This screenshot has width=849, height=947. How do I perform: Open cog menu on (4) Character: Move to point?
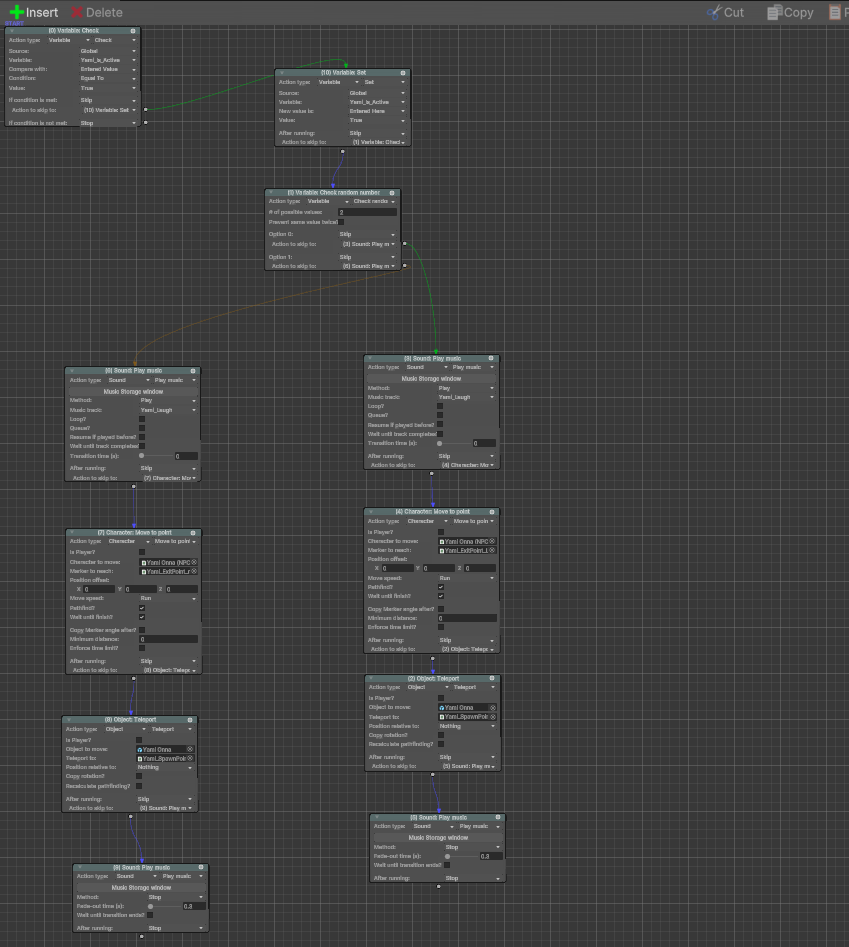pos(492,512)
